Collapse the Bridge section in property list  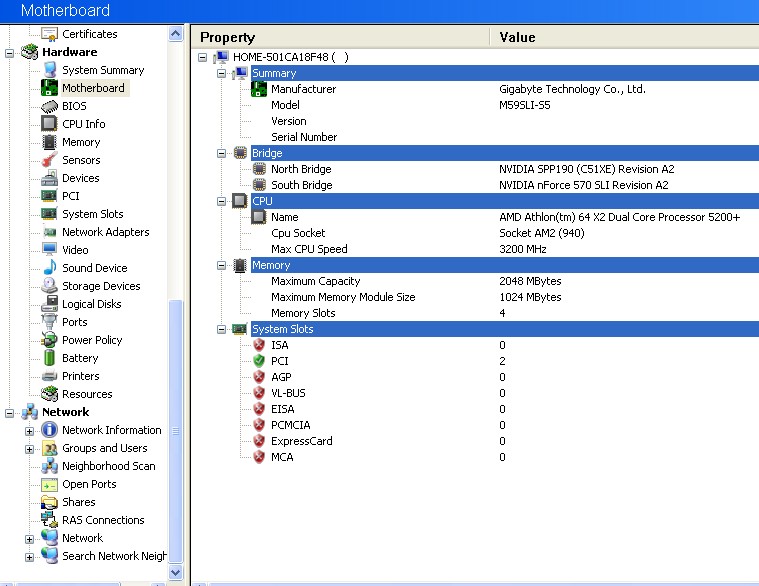(222, 153)
